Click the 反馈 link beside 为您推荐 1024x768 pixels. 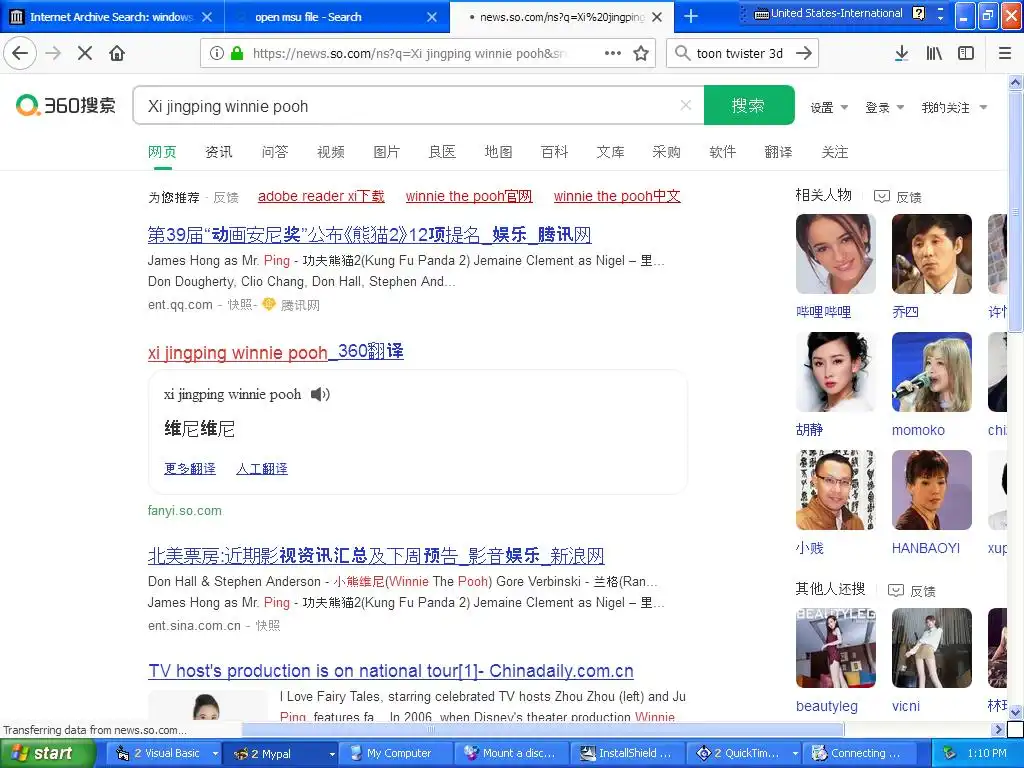tap(226, 197)
